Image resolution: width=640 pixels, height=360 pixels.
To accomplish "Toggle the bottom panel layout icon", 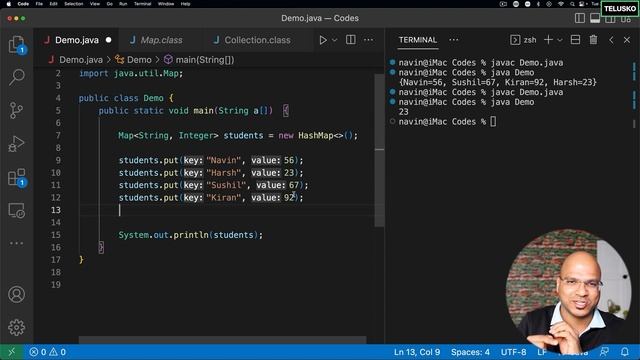I will [x=595, y=18].
